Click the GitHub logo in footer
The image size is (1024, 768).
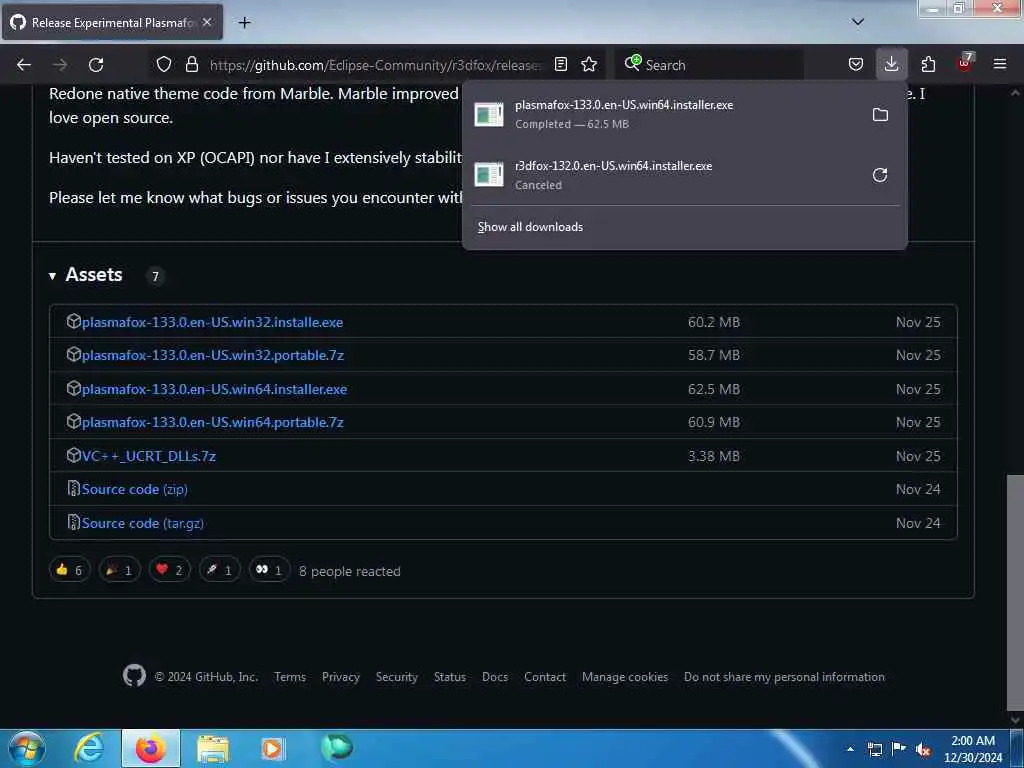pos(135,676)
